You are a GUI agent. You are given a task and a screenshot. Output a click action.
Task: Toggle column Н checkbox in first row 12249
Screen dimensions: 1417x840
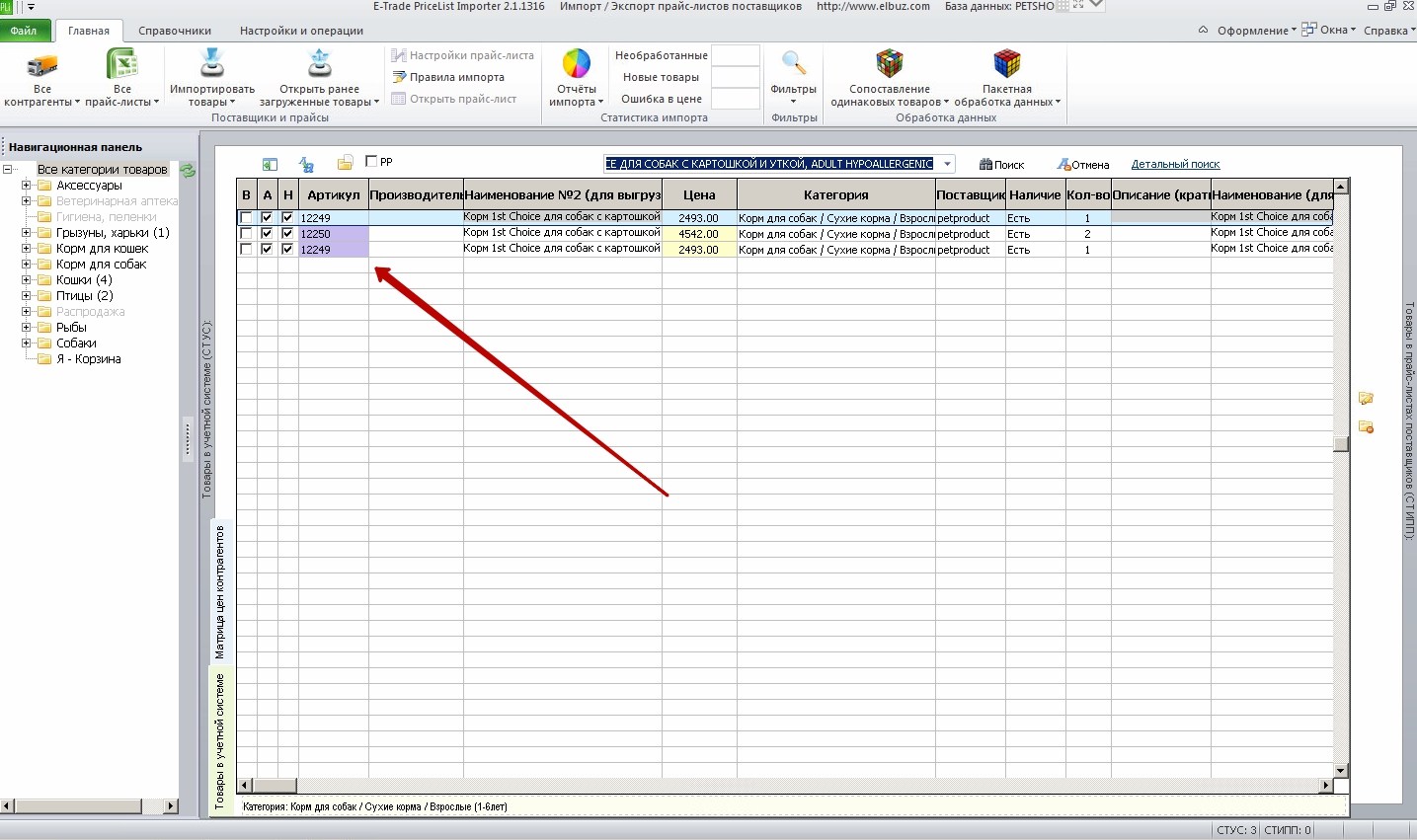tap(287, 218)
